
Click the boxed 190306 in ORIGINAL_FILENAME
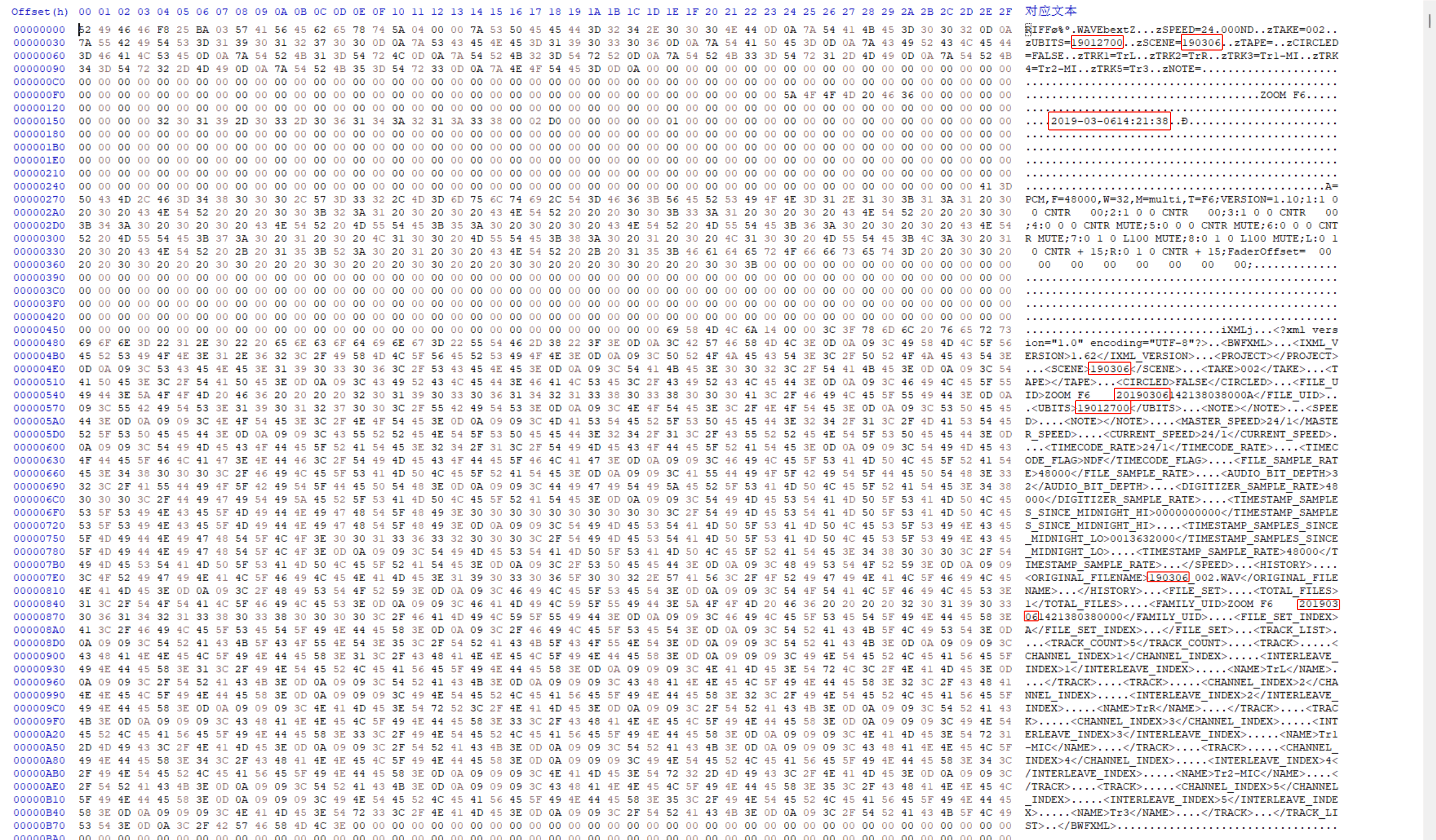click(x=1168, y=578)
